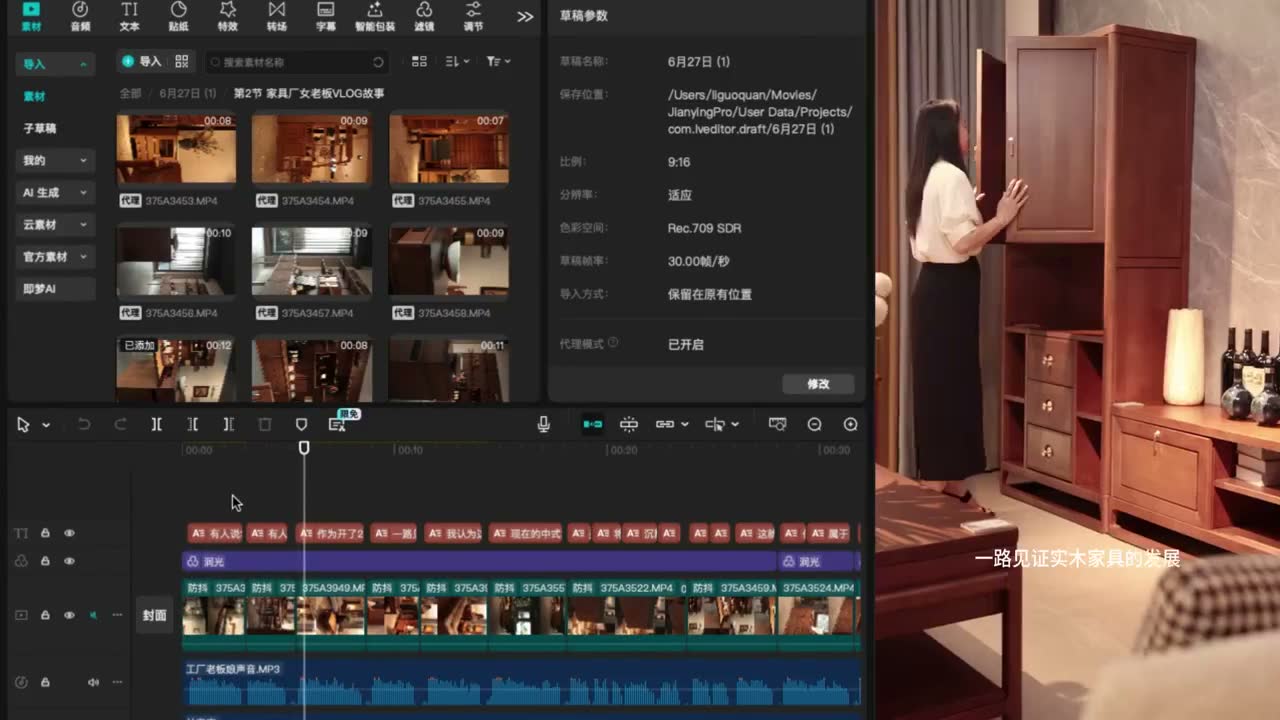The width and height of the screenshot is (1280, 720).
Task: Click the timeline zoom-to-fit icon
Action: click(777, 425)
